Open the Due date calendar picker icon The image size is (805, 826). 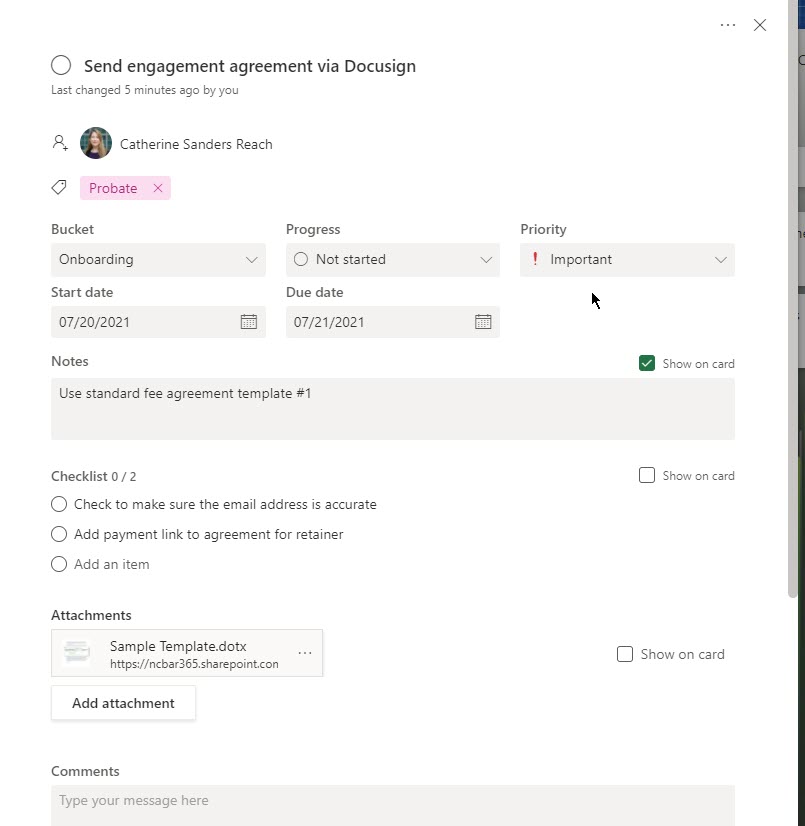tap(483, 322)
